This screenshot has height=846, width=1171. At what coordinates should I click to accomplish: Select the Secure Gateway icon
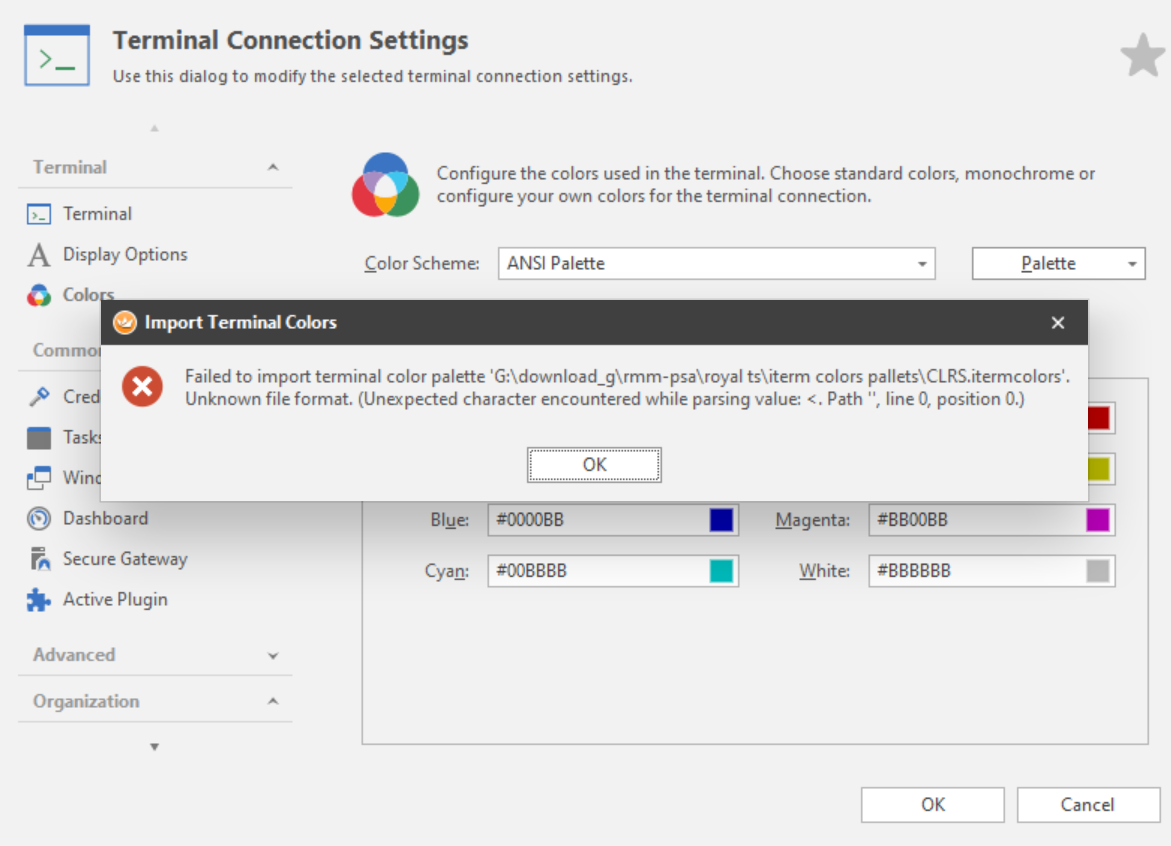coord(39,560)
